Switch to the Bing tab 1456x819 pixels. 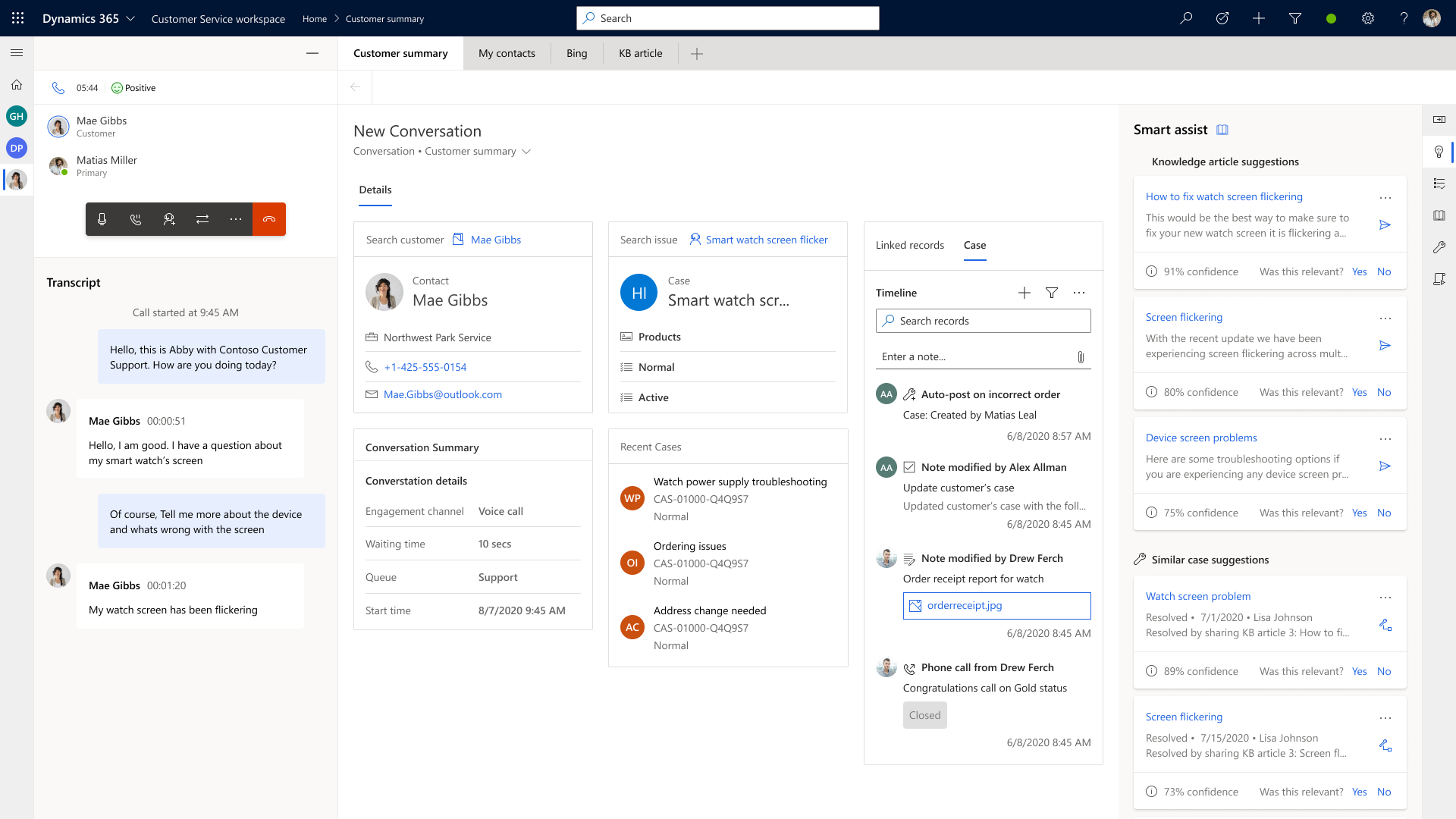coord(576,53)
